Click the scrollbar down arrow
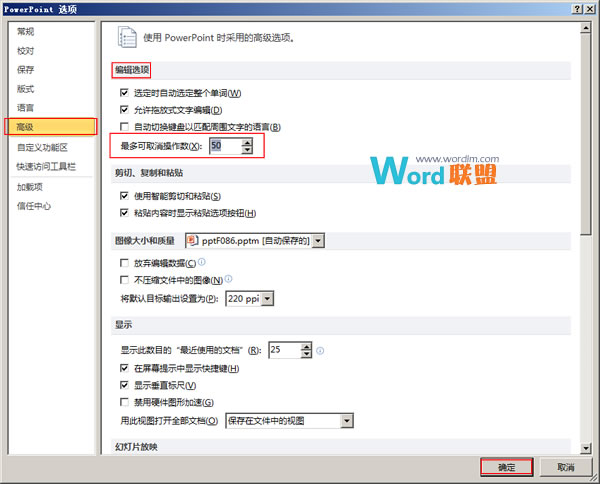 click(x=586, y=448)
